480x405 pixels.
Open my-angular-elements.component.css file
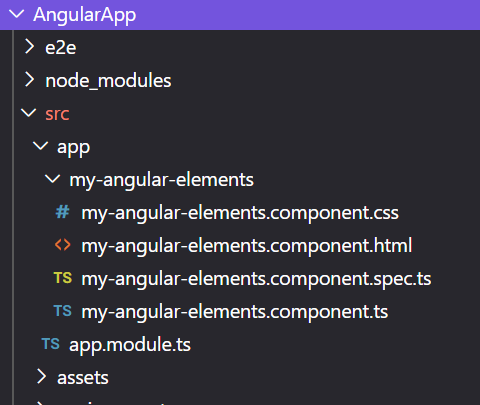(240, 213)
